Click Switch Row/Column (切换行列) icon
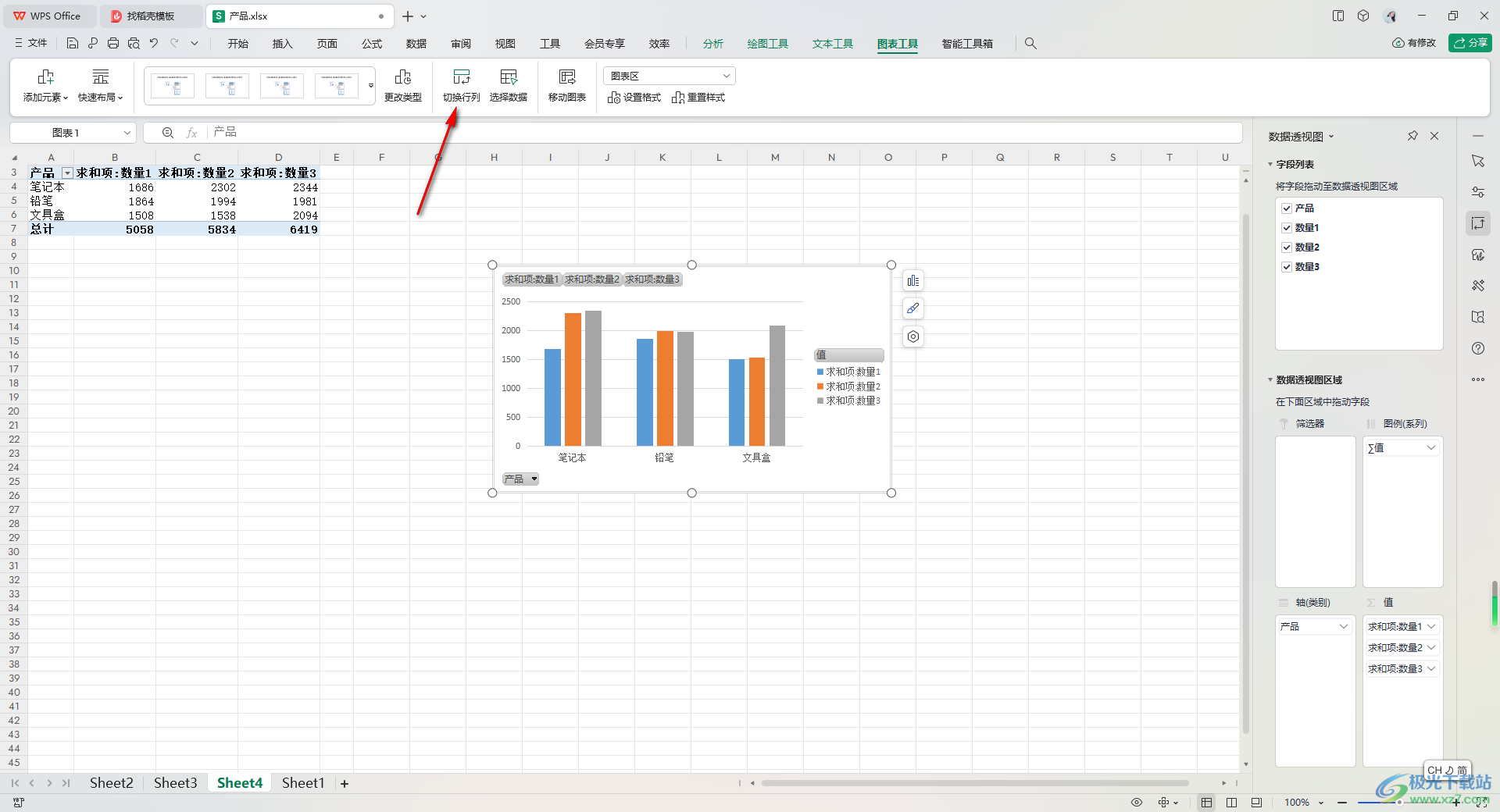 (462, 77)
